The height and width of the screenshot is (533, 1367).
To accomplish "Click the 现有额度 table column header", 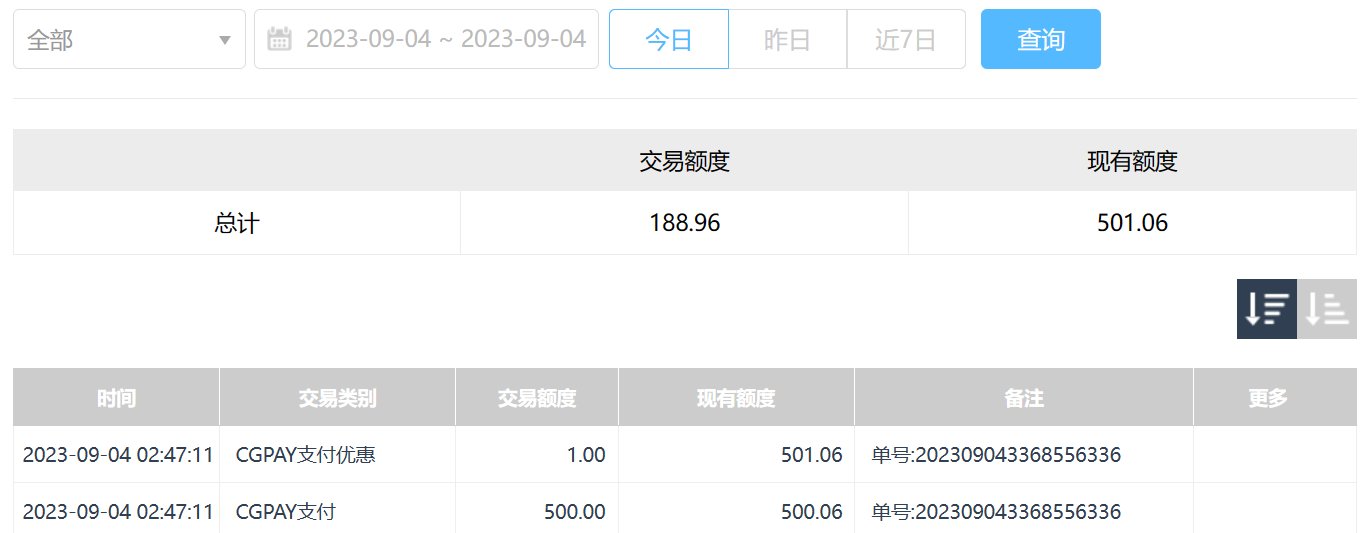I will click(x=736, y=398).
